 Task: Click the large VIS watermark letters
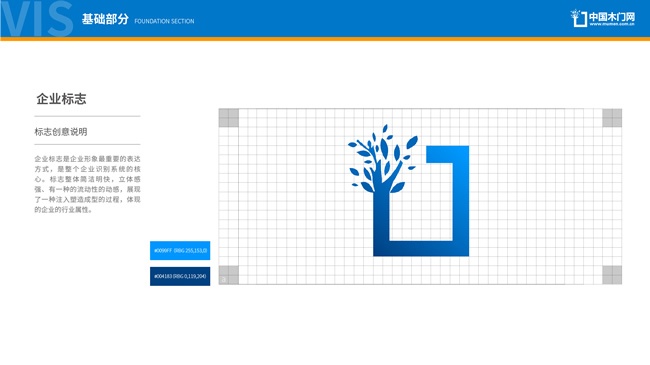click(x=36, y=19)
